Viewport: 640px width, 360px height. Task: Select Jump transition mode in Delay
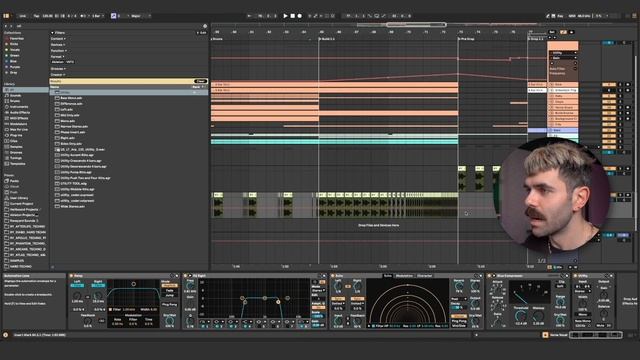(169, 295)
